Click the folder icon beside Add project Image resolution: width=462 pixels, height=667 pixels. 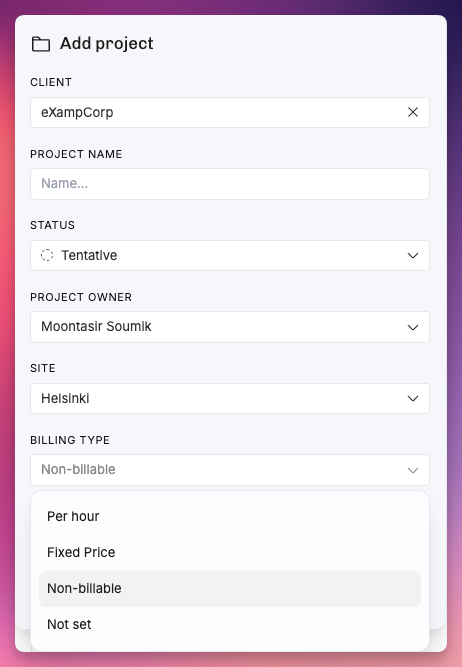(41, 44)
